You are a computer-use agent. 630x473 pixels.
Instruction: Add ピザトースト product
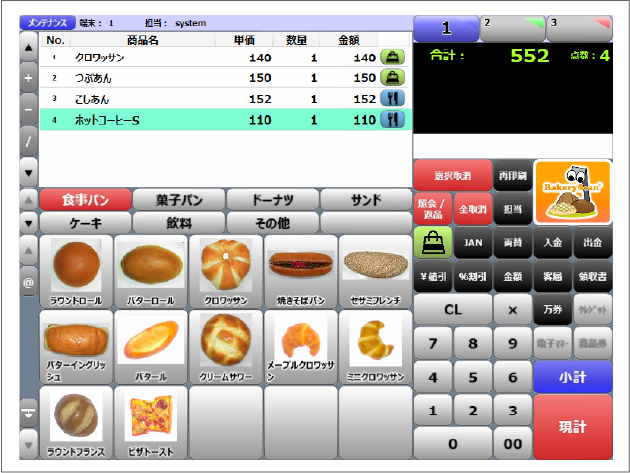tap(151, 423)
